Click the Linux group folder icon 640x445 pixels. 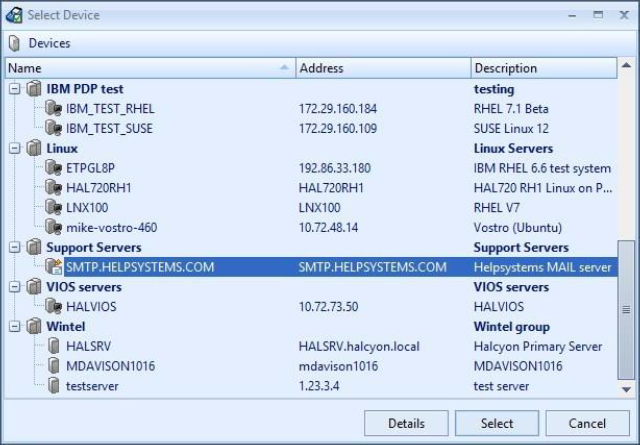click(34, 148)
